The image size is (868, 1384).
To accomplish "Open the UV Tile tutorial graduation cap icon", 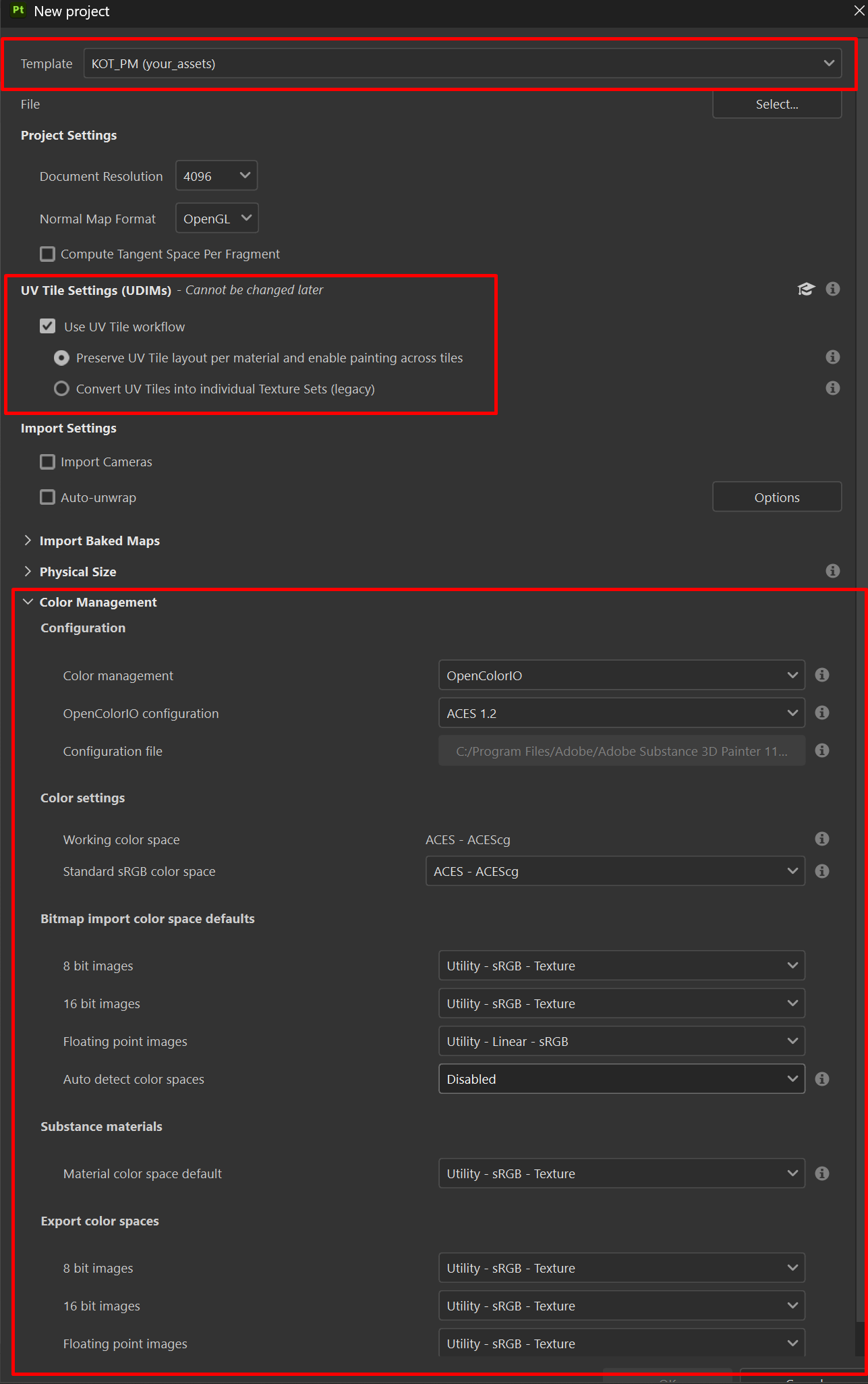I will [806, 289].
